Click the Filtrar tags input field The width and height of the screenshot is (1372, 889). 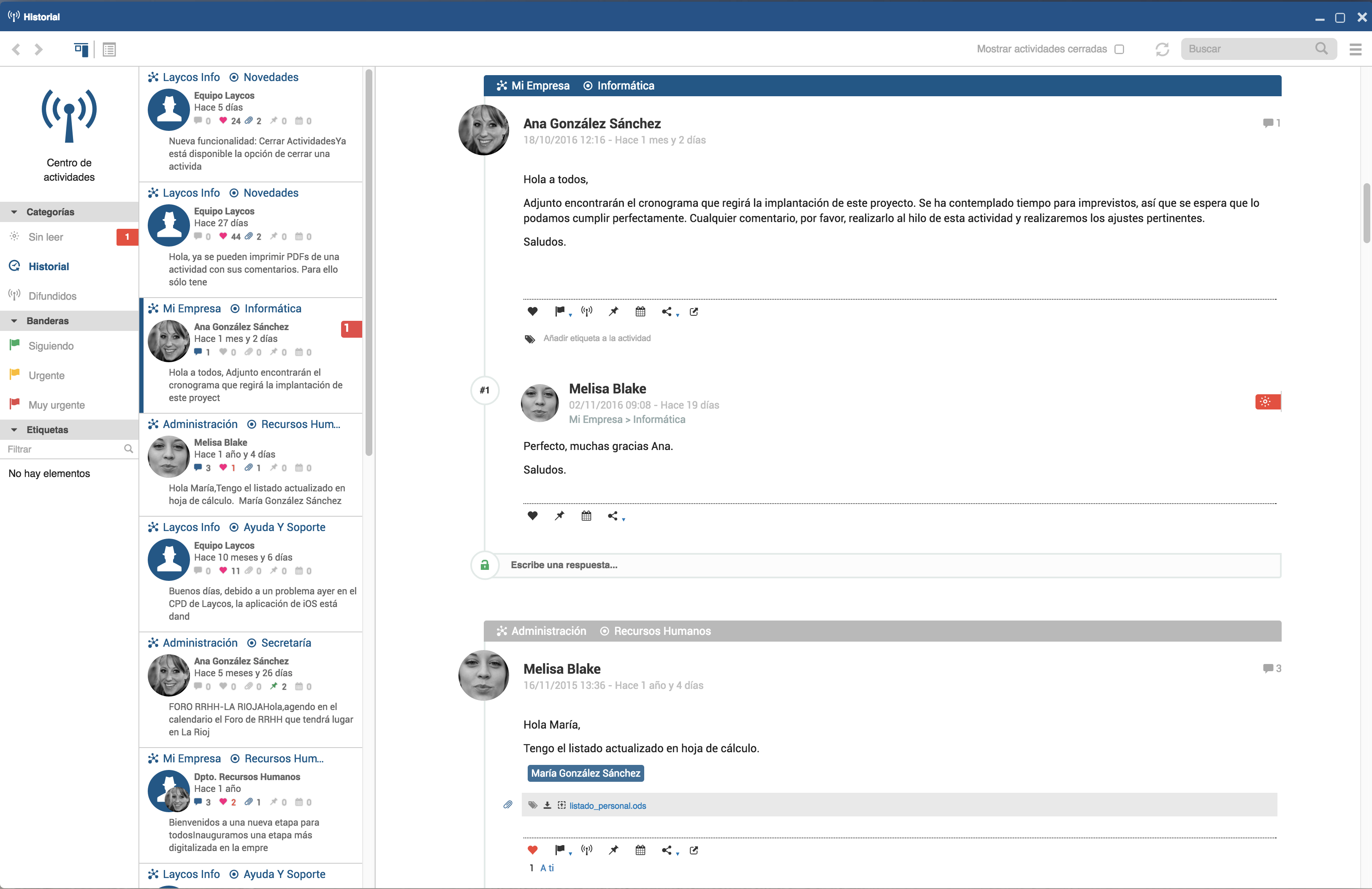[x=69, y=449]
